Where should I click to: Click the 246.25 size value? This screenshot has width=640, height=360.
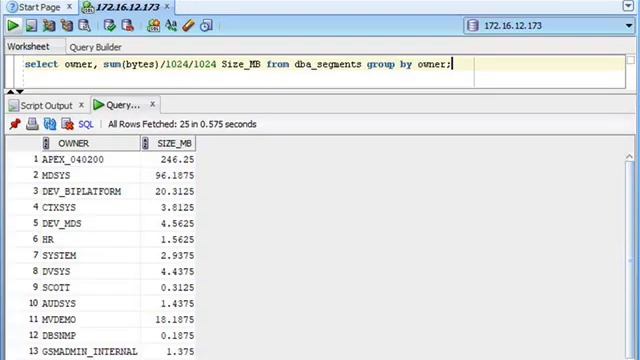click(177, 160)
